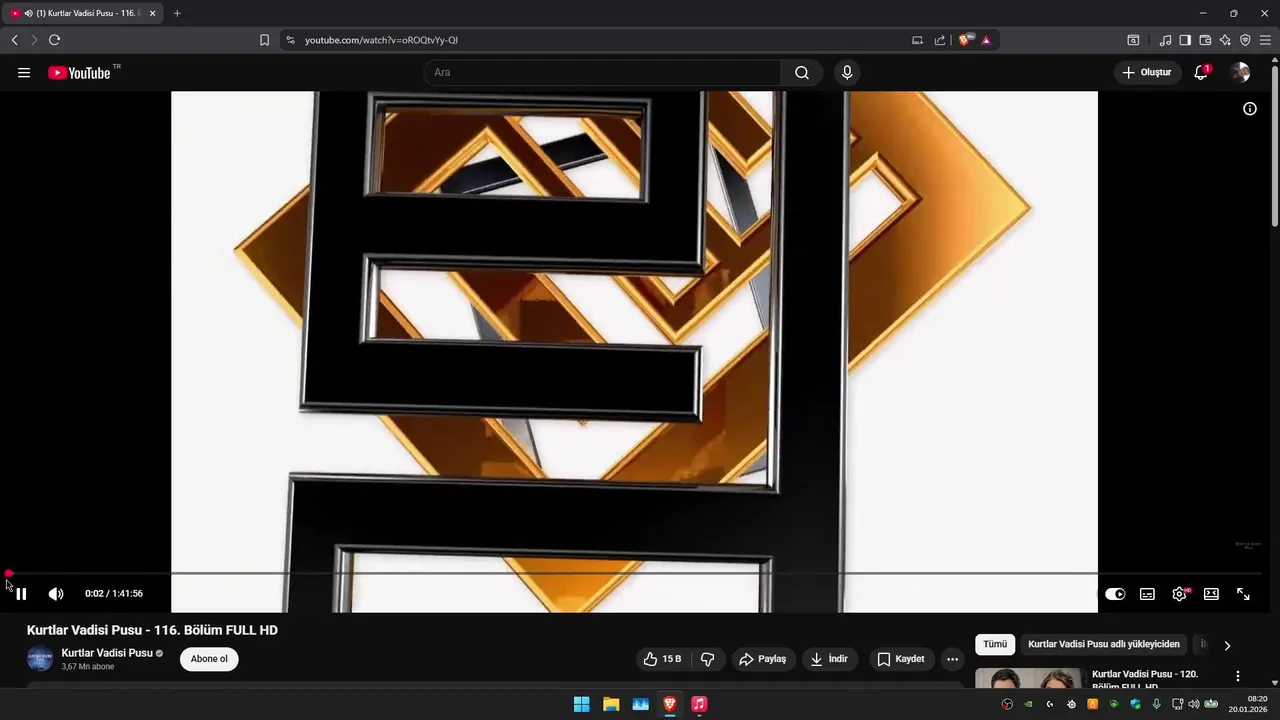Select the Kurtlar Vadisi Pusu tab

pos(83,13)
